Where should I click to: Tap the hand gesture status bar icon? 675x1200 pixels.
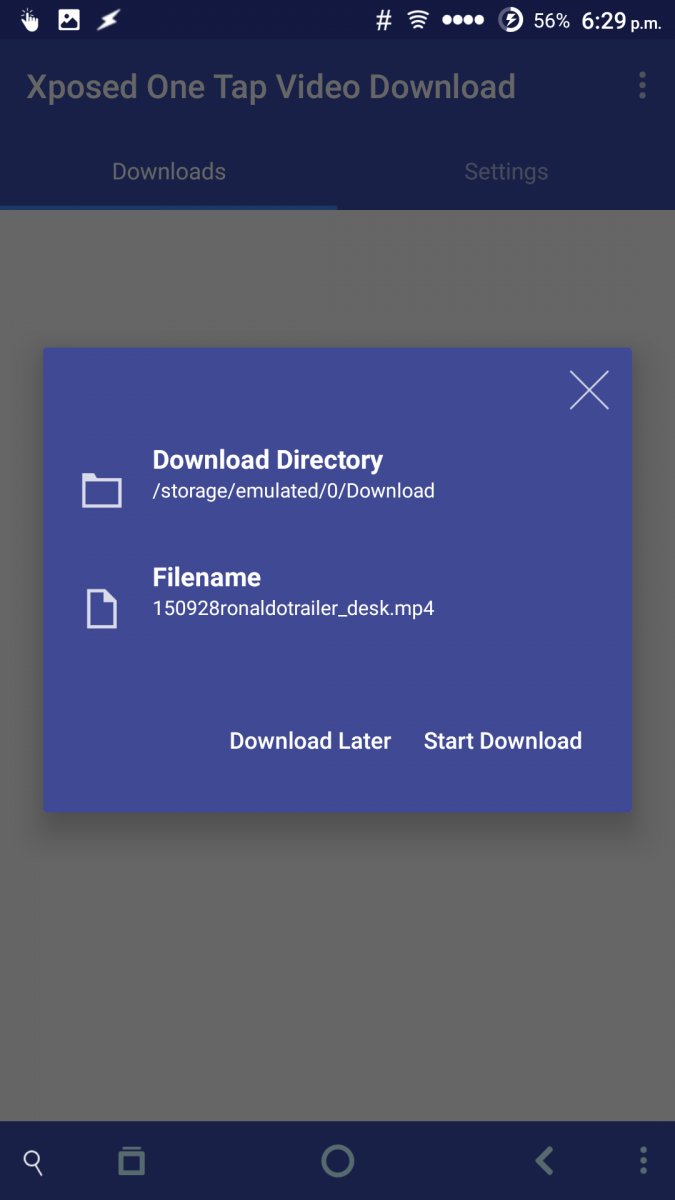(x=30, y=20)
